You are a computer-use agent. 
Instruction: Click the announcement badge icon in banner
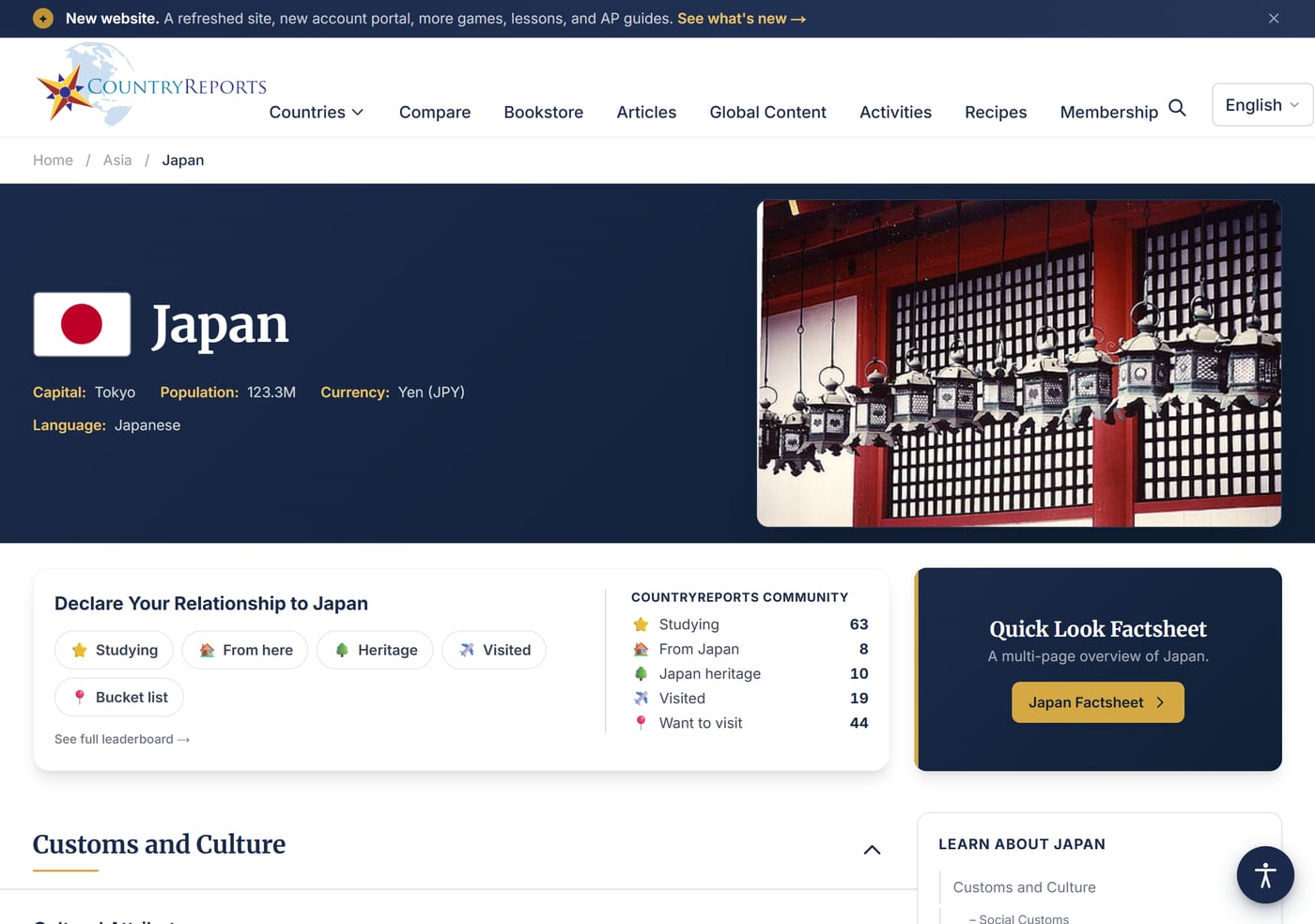[x=43, y=19]
